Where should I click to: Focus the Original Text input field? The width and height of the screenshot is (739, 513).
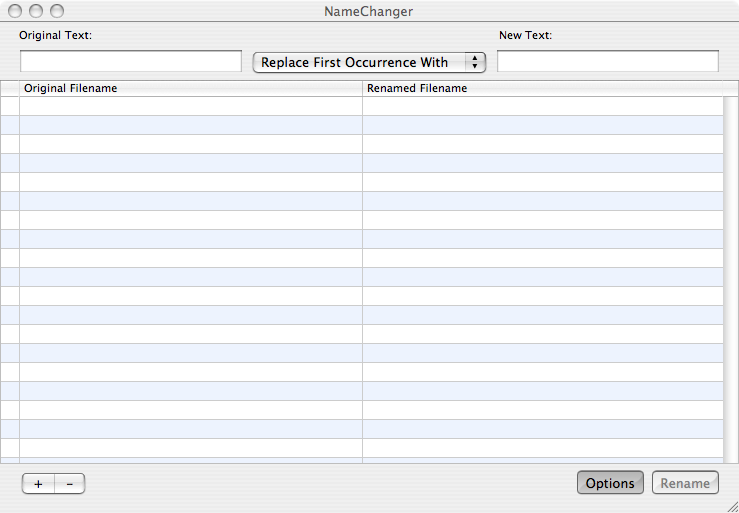(131, 62)
